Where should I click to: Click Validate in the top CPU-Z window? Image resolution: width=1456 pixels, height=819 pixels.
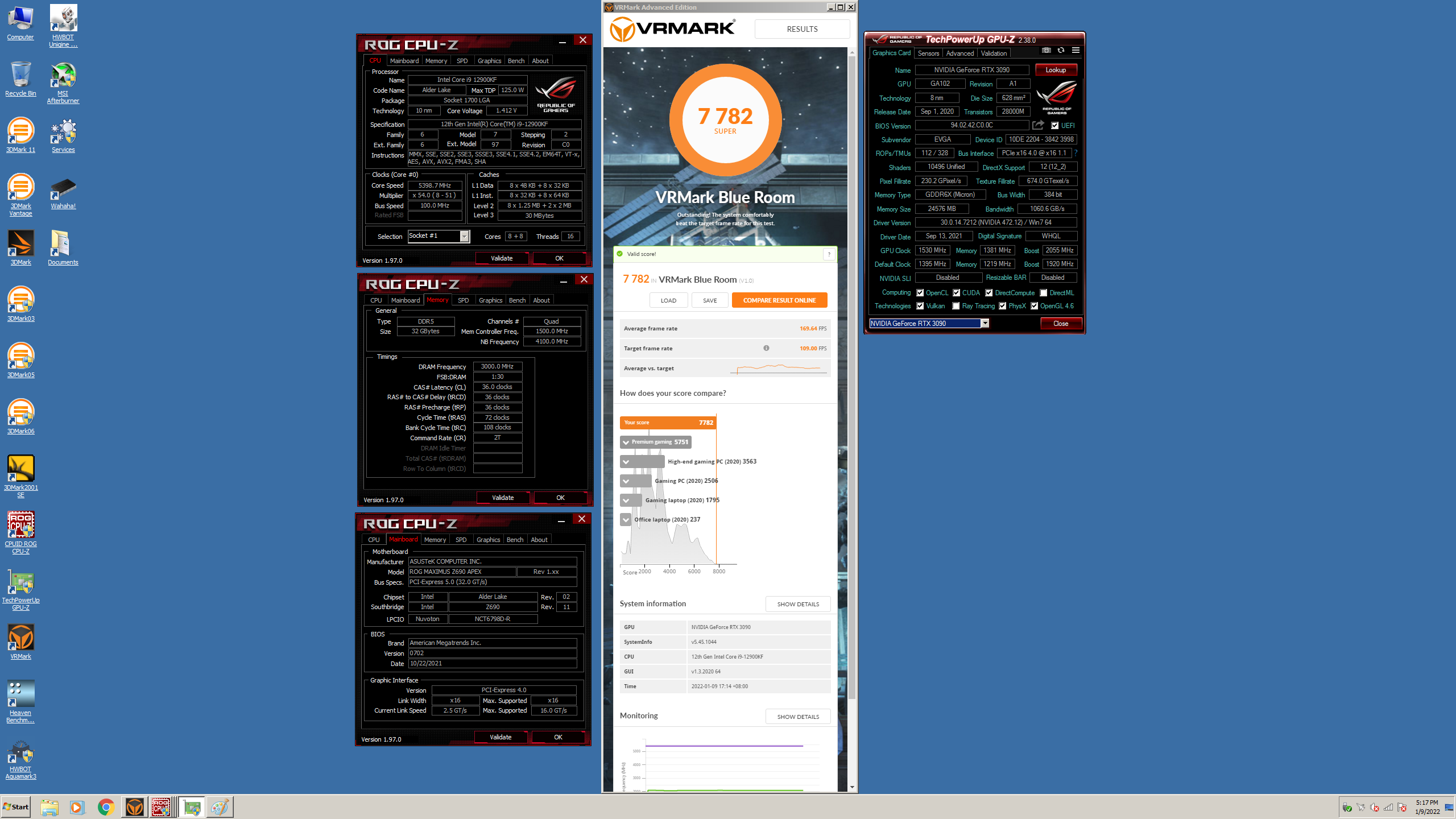502,258
